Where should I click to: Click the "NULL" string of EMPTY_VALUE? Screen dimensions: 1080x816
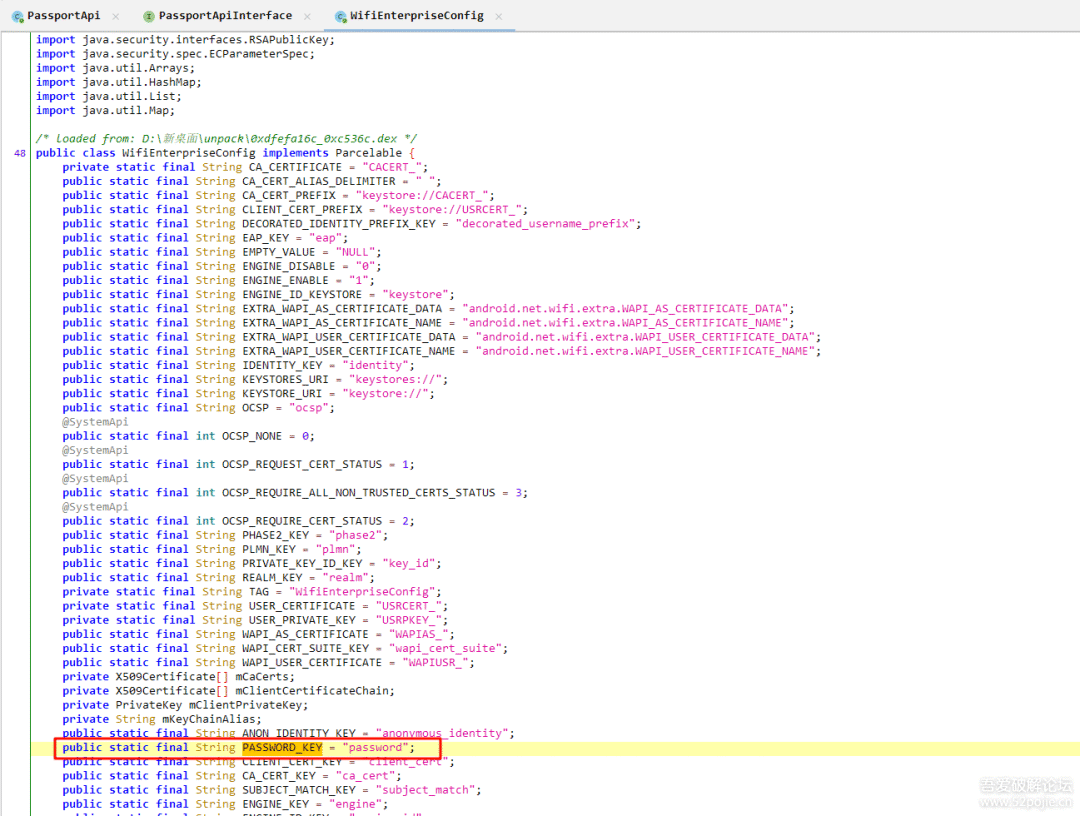click(x=355, y=252)
